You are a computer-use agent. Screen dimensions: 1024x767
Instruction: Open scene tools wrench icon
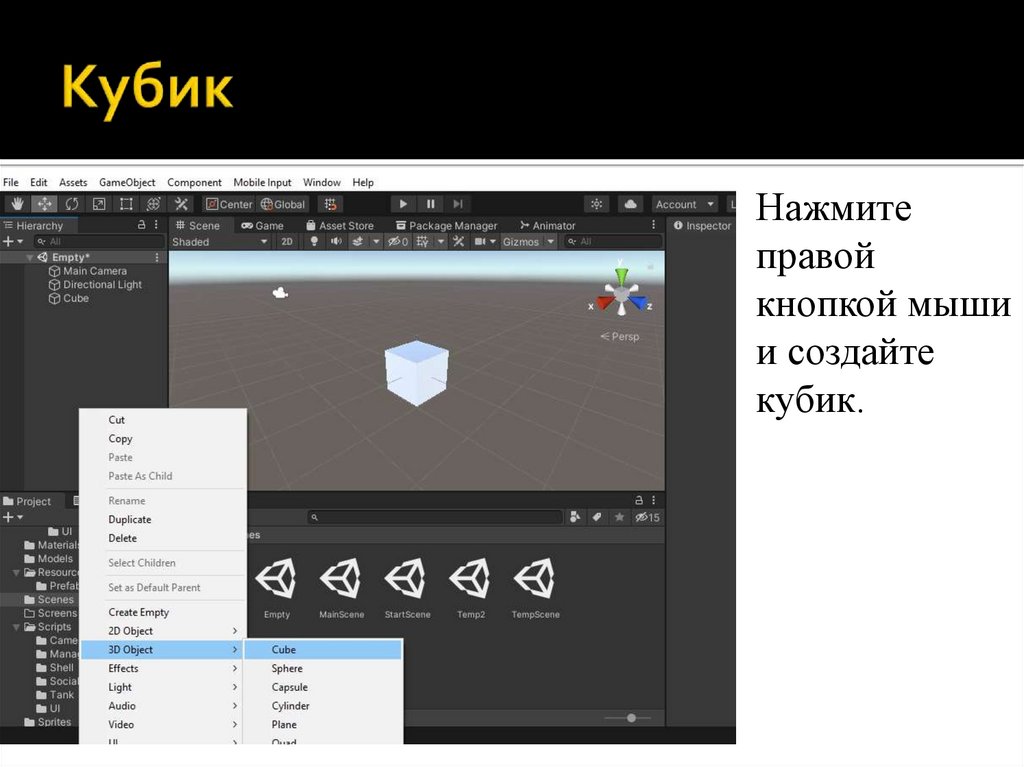458,242
